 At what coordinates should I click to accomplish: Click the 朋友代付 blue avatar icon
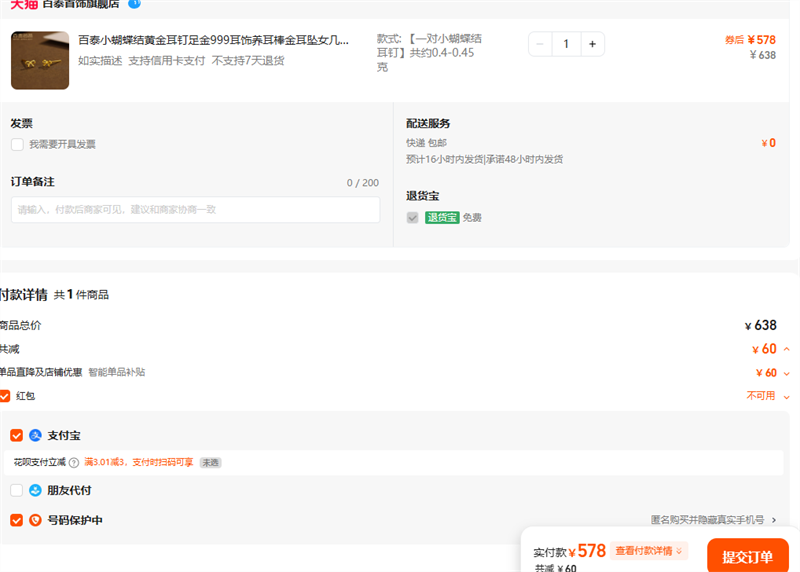coord(35,490)
